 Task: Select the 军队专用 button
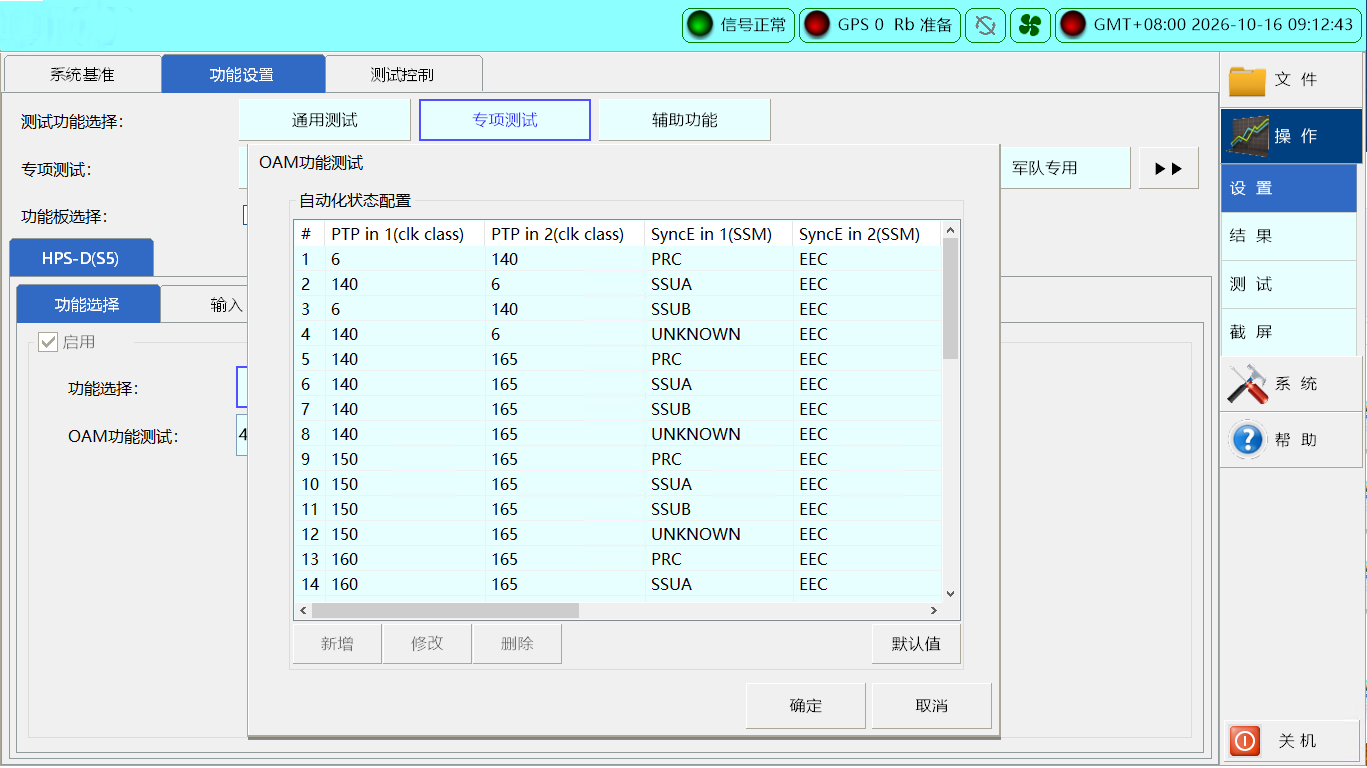click(x=1065, y=168)
